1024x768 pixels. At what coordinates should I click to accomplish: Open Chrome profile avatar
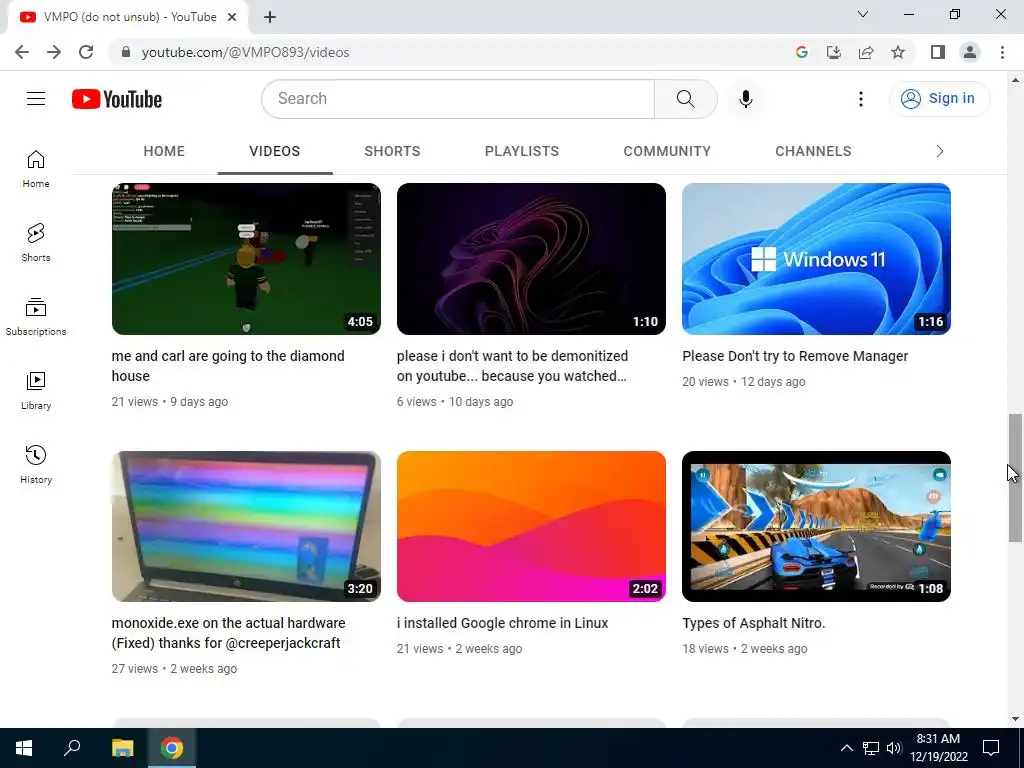(970, 52)
